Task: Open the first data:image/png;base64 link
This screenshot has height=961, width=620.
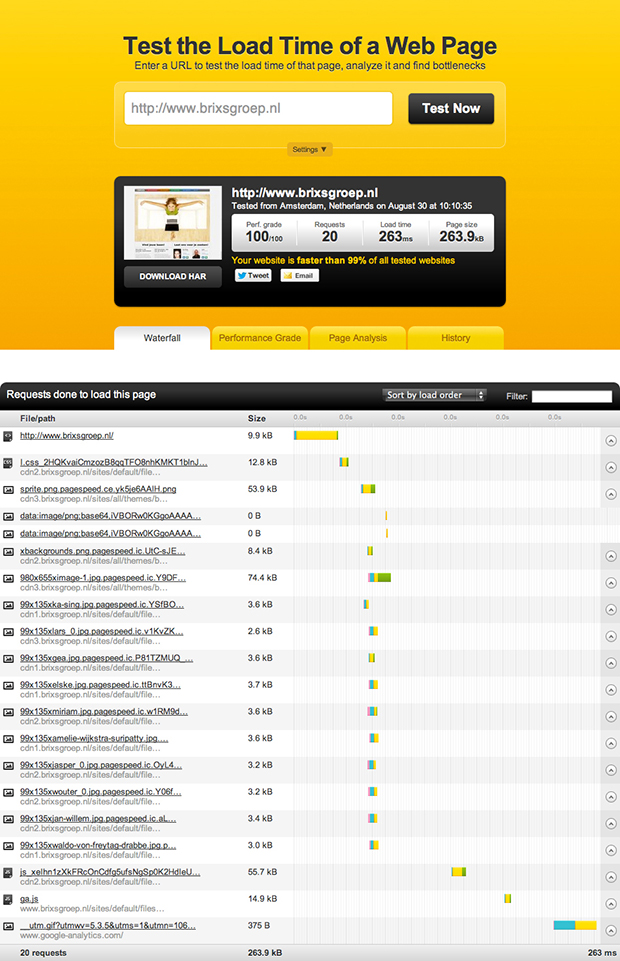Action: (x=110, y=516)
